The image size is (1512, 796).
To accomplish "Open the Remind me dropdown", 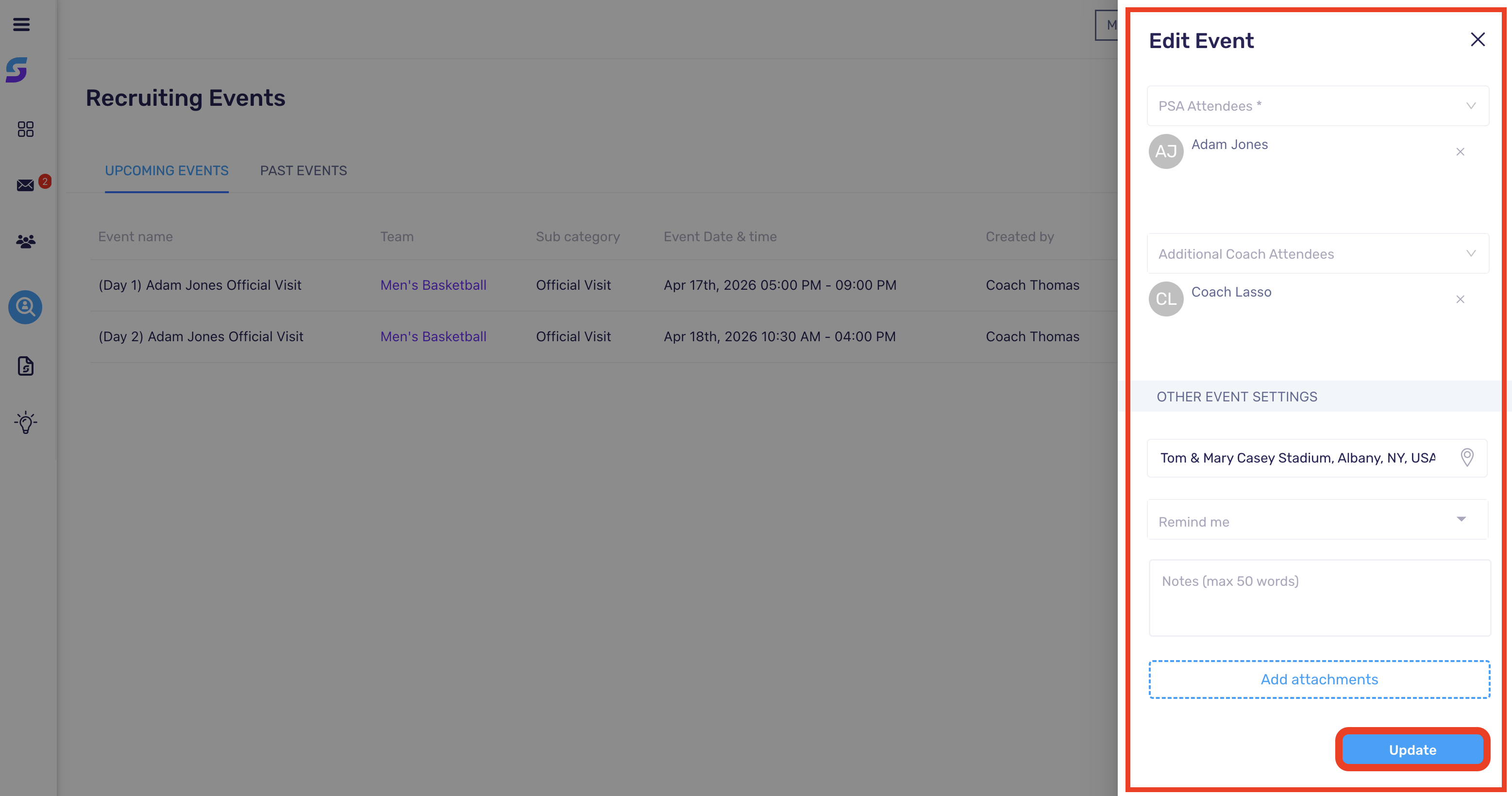I will [1318, 520].
